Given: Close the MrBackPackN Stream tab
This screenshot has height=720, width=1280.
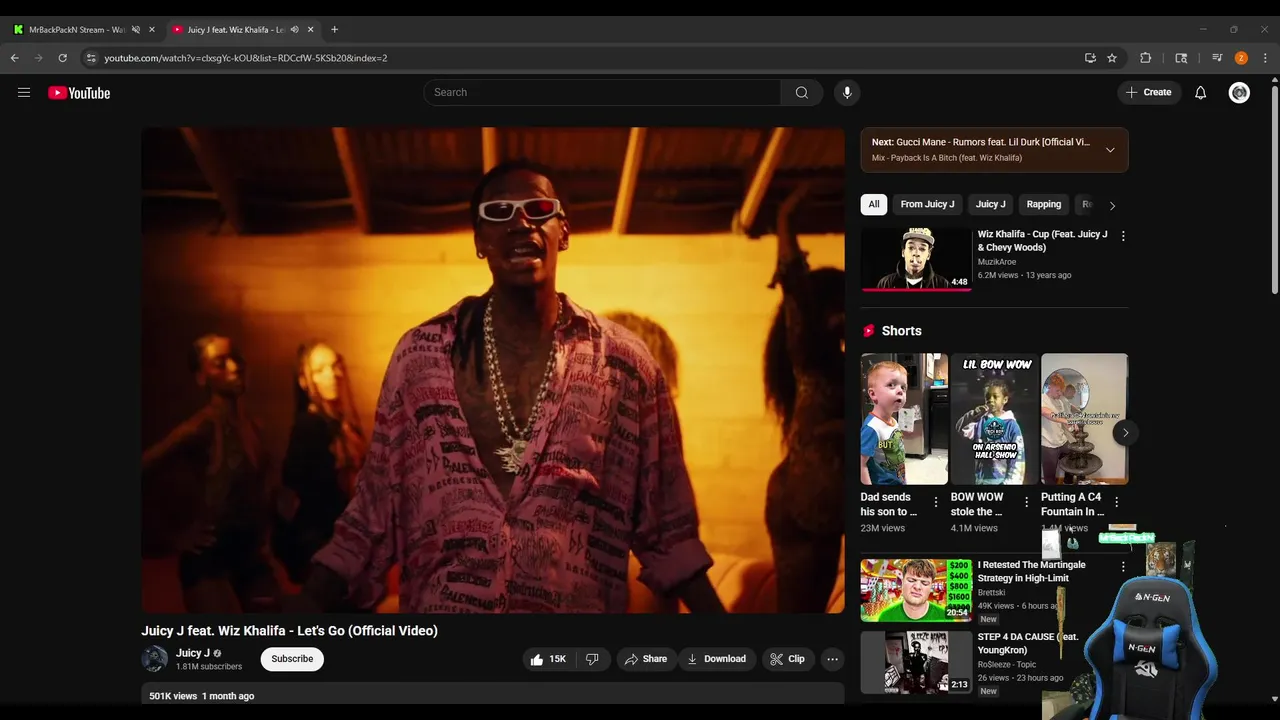Looking at the screenshot, I should tap(152, 30).
